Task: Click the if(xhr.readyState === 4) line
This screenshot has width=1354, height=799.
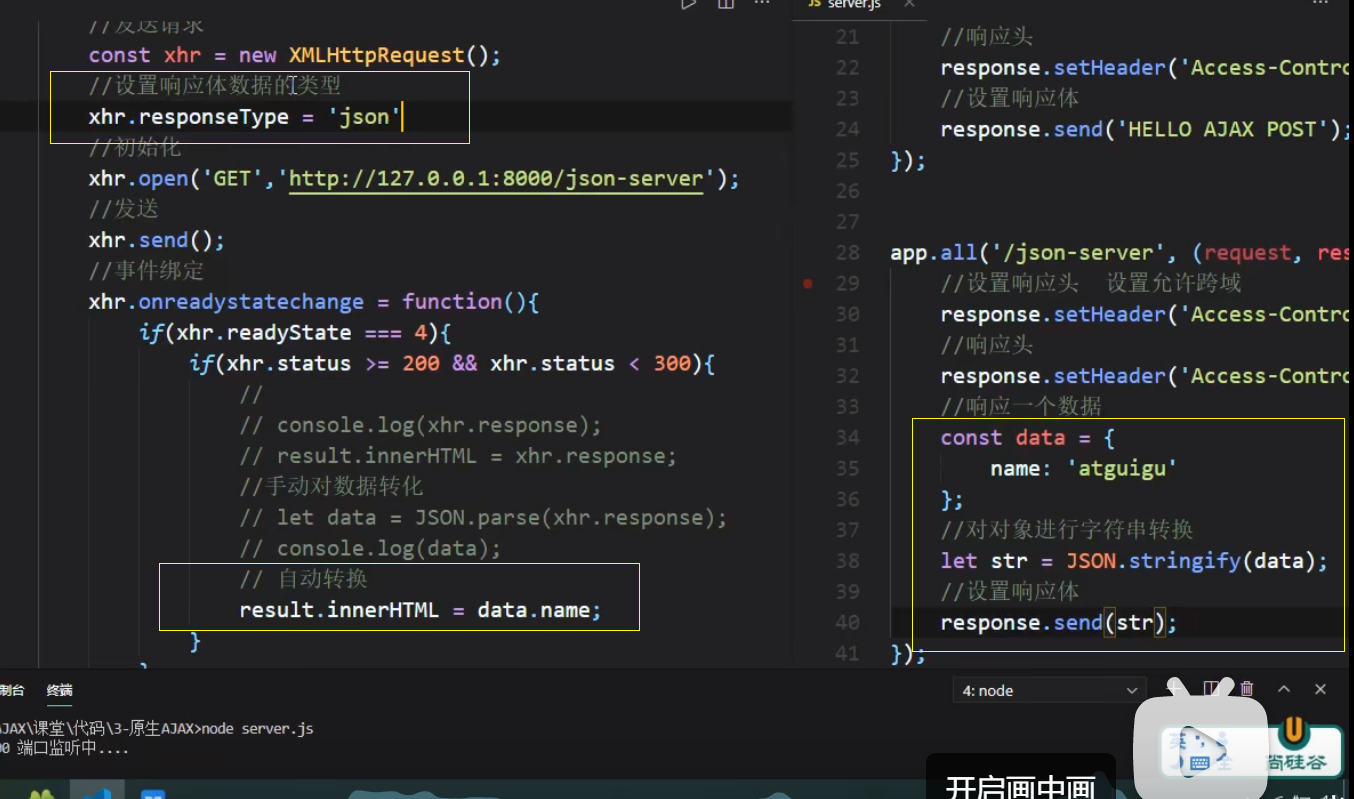Action: click(296, 333)
